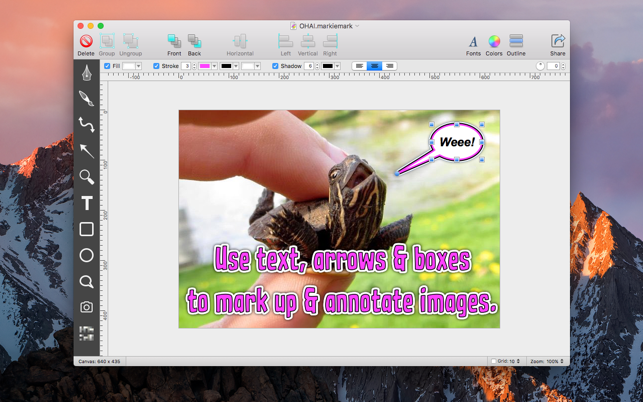Screen dimensions: 643x402
Task: Click the rotation angle dial
Action: click(x=540, y=66)
